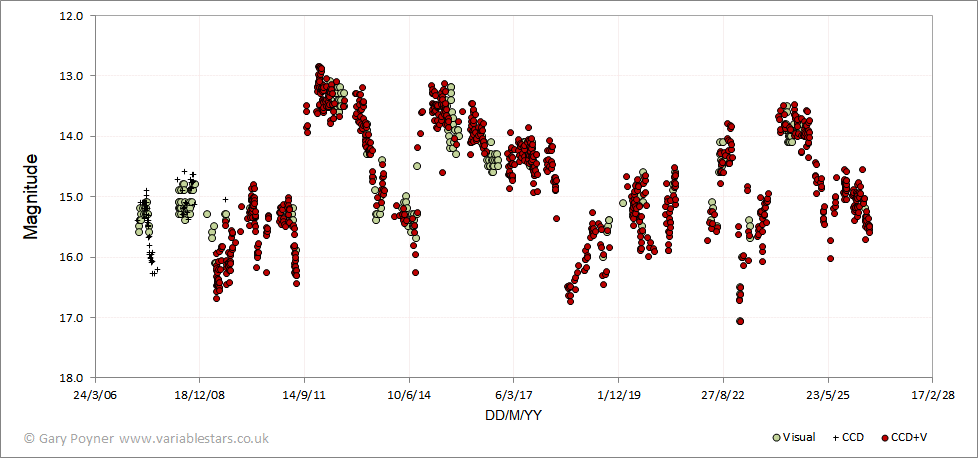The width and height of the screenshot is (978, 458).
Task: Click the Gary Poyner copyright text
Action: coord(70,439)
